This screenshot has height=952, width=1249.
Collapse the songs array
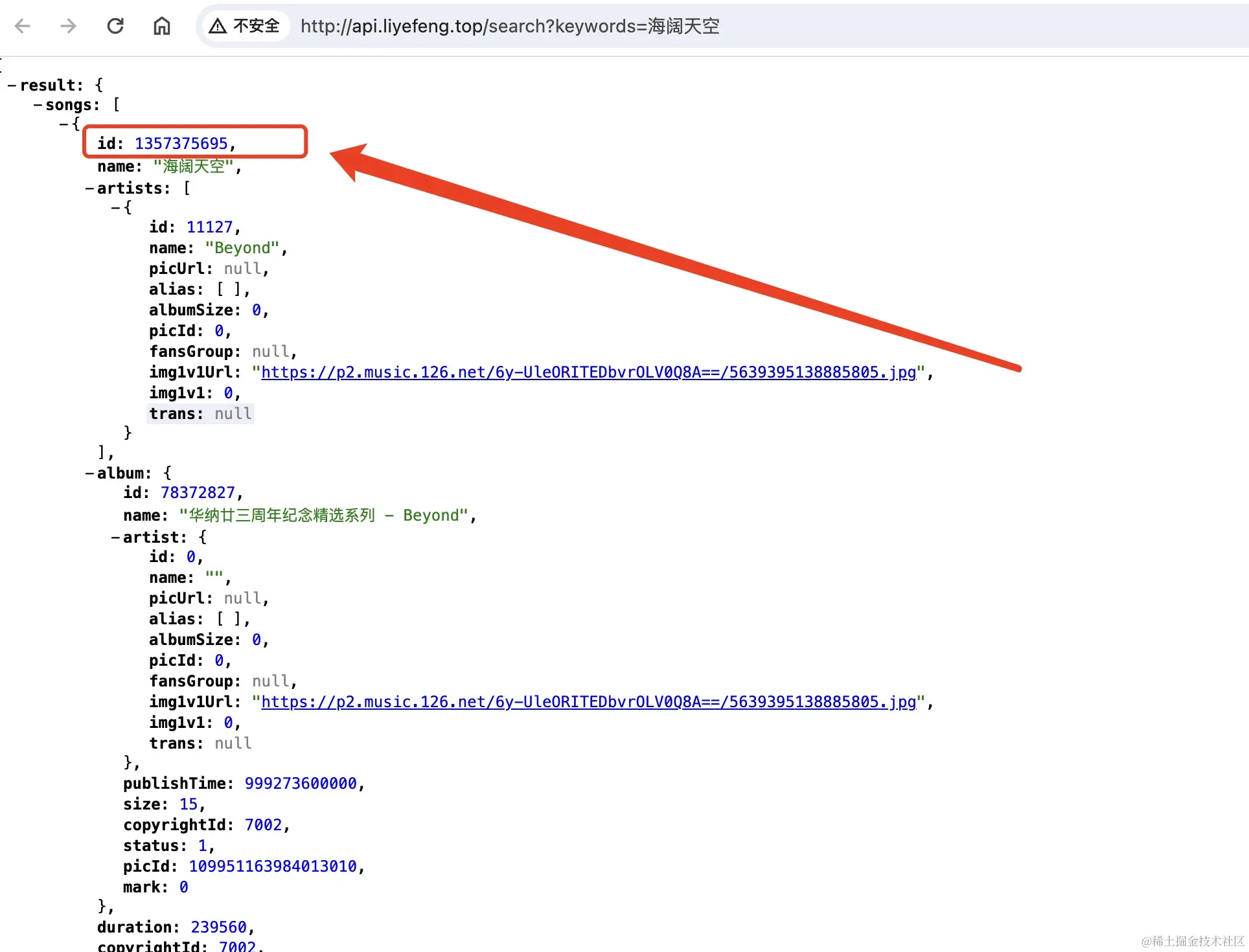(x=38, y=105)
